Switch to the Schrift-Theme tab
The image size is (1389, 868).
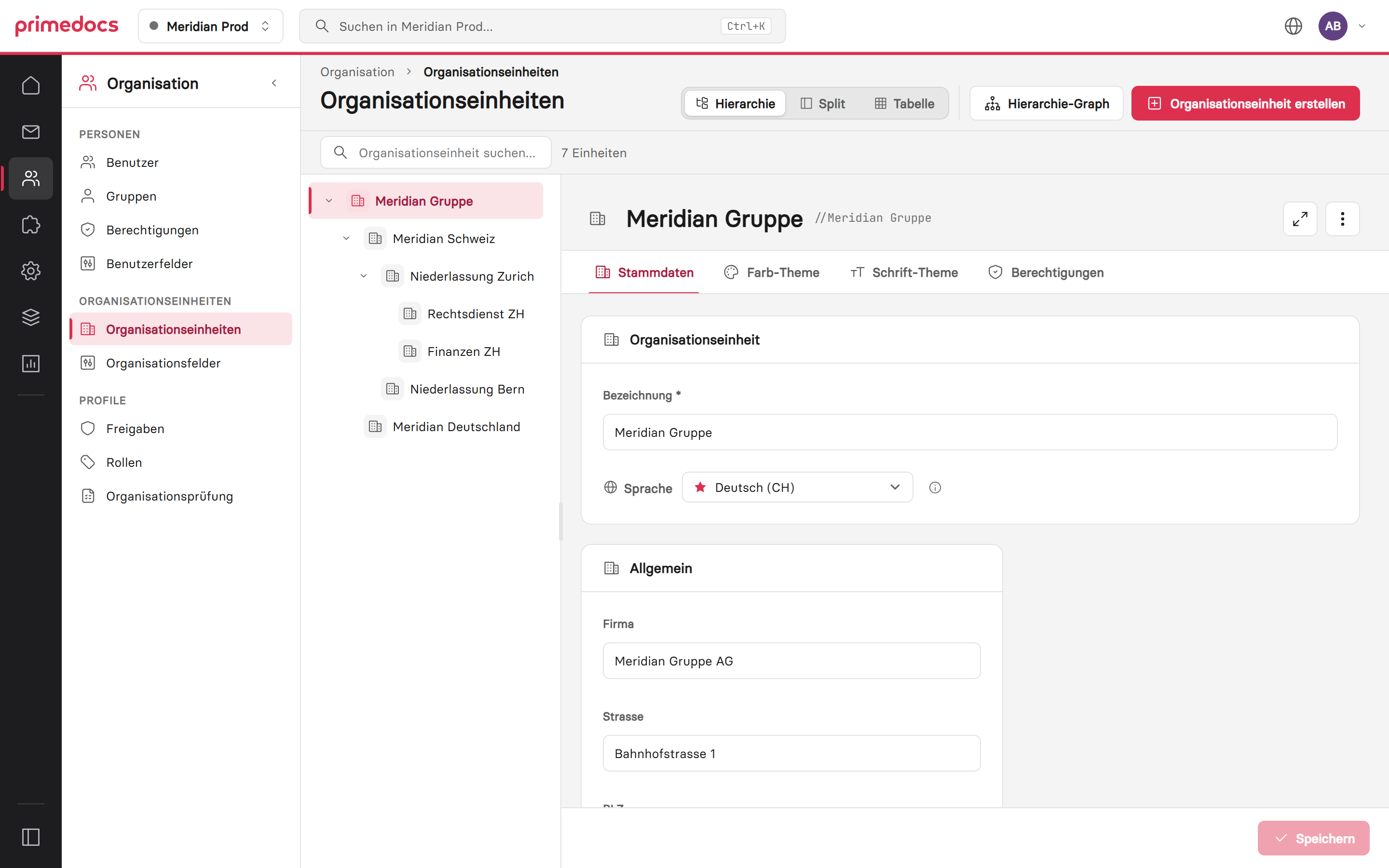[x=904, y=272]
